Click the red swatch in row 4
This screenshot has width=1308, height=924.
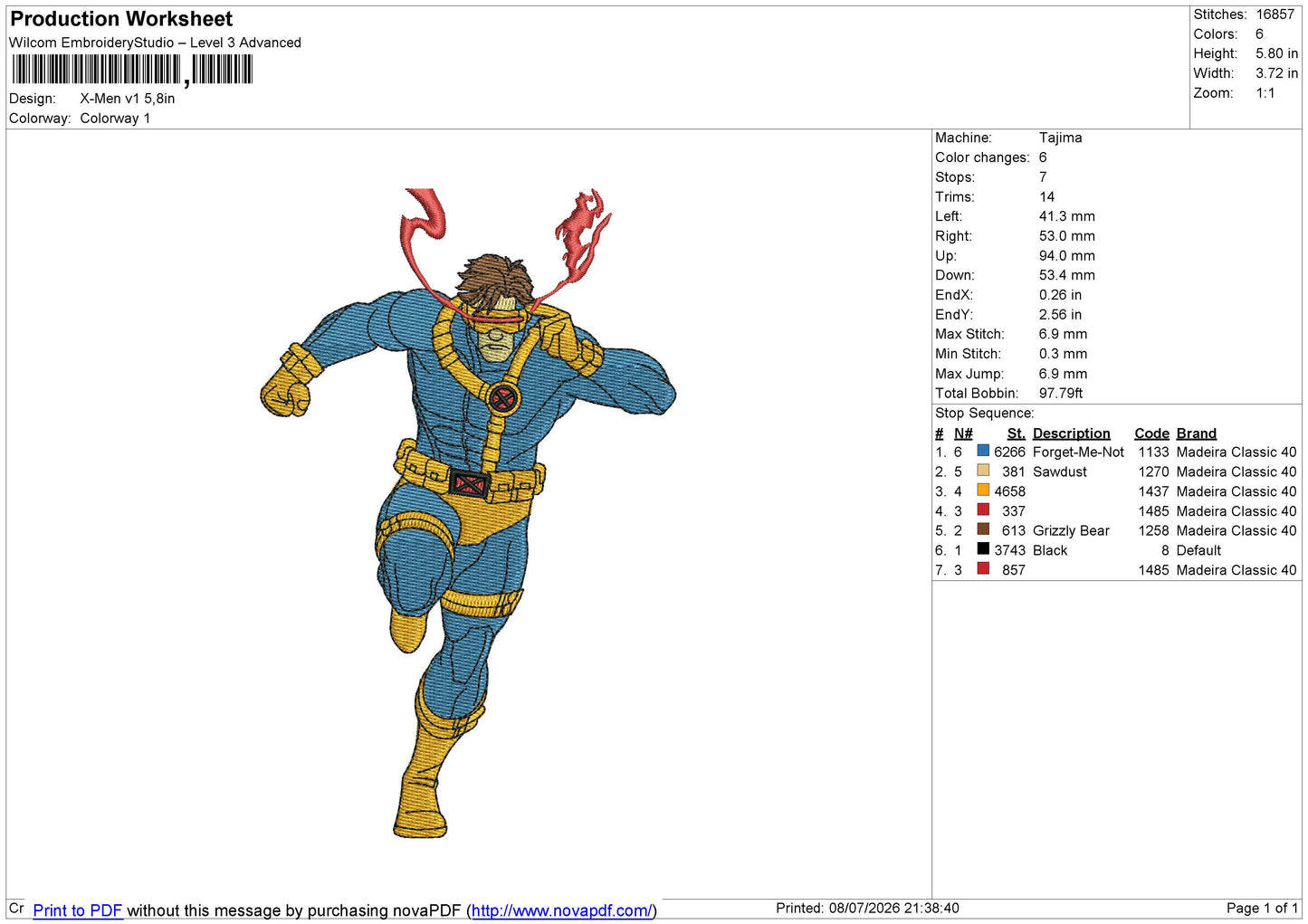[x=983, y=510]
